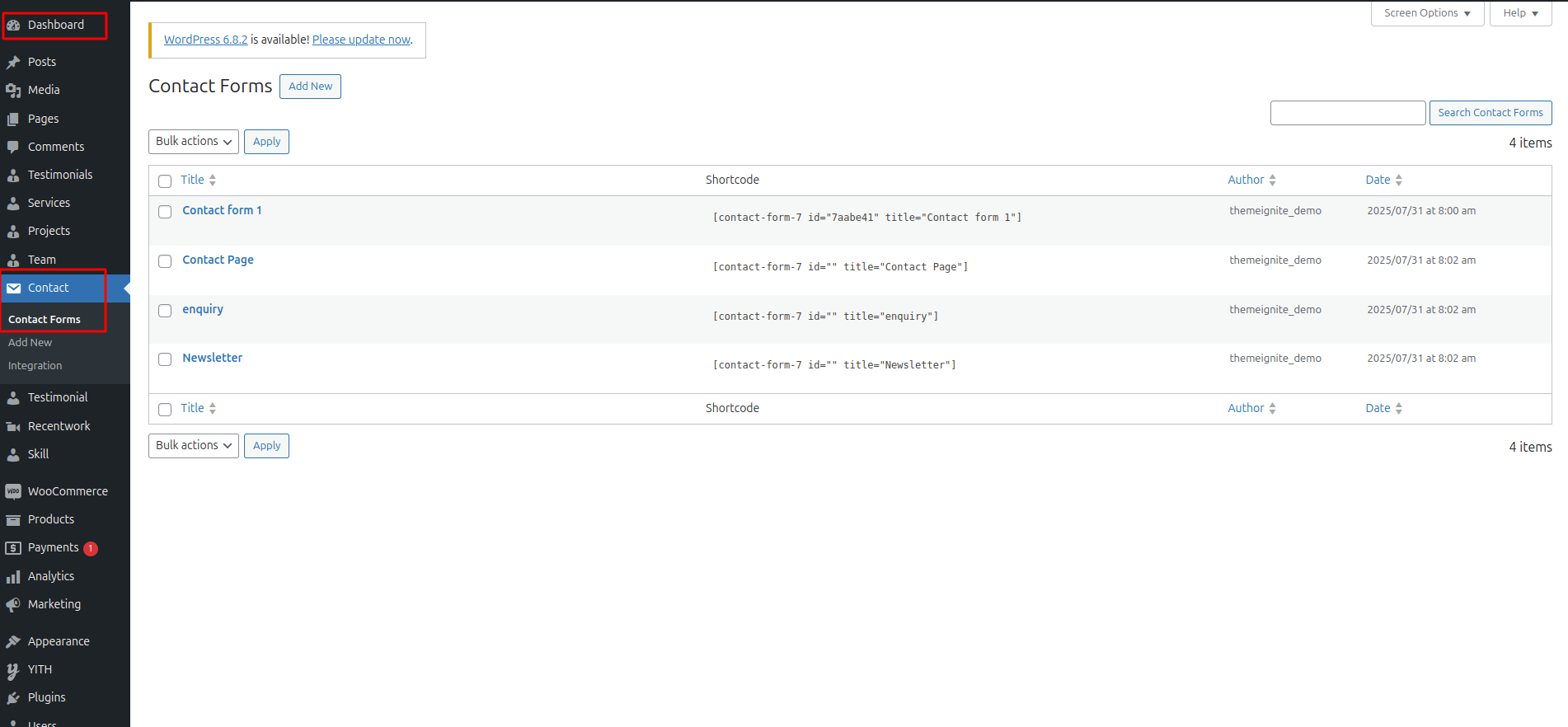Screen dimensions: 1568x727
Task: Click the Projects person icon
Action: tap(13, 232)
